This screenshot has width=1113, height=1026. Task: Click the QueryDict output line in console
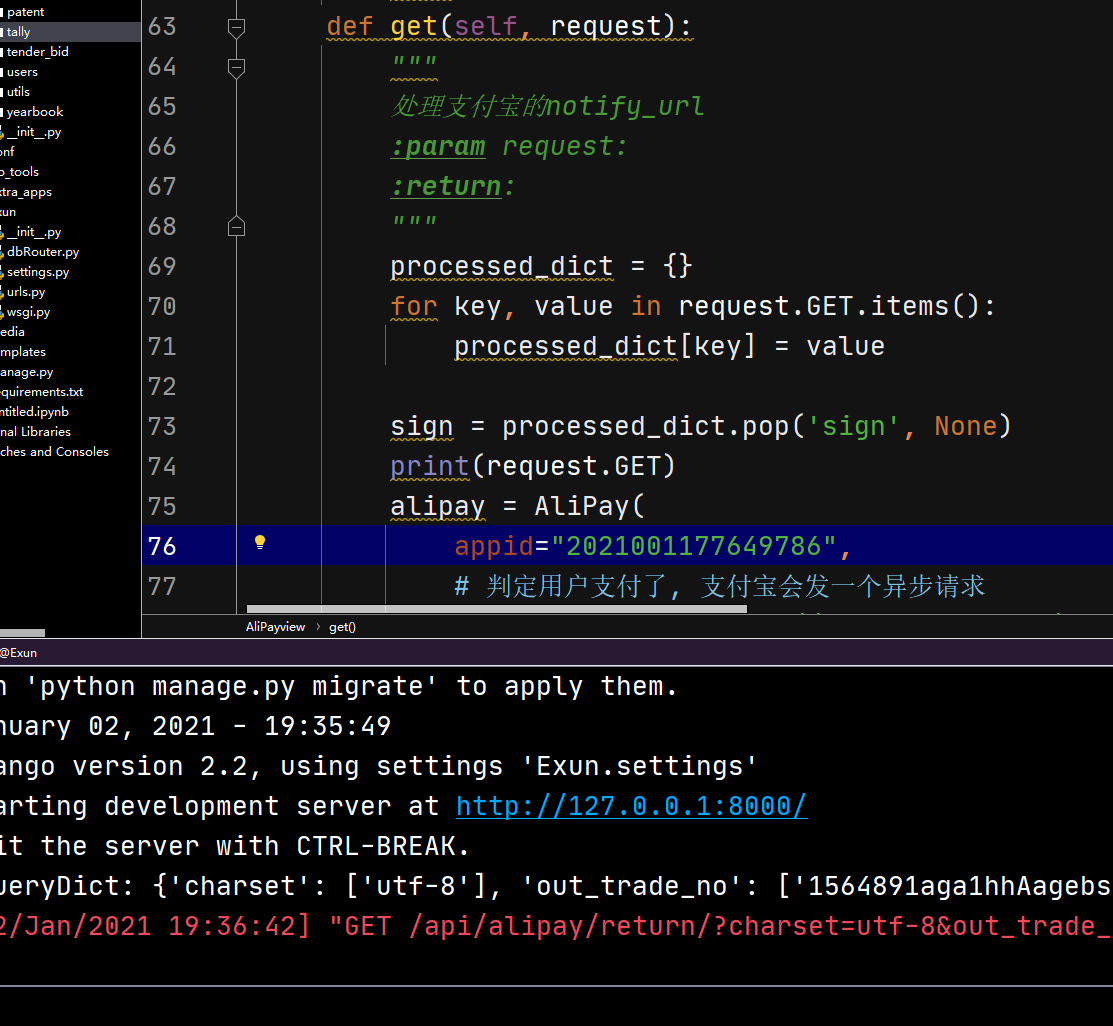point(556,886)
